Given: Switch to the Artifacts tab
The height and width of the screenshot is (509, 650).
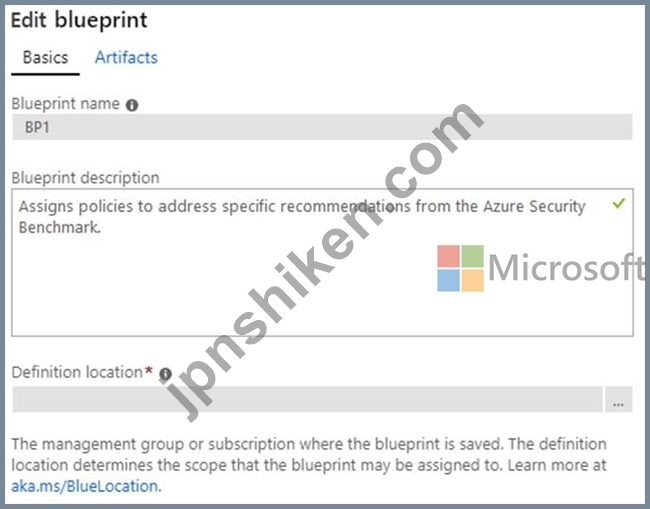Looking at the screenshot, I should pos(126,58).
